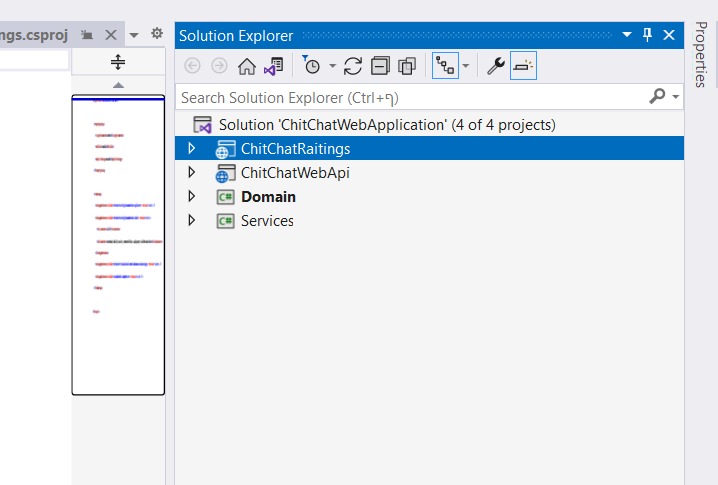Switch to the .csproj document tab
This screenshot has width=718, height=485.
click(x=33, y=35)
